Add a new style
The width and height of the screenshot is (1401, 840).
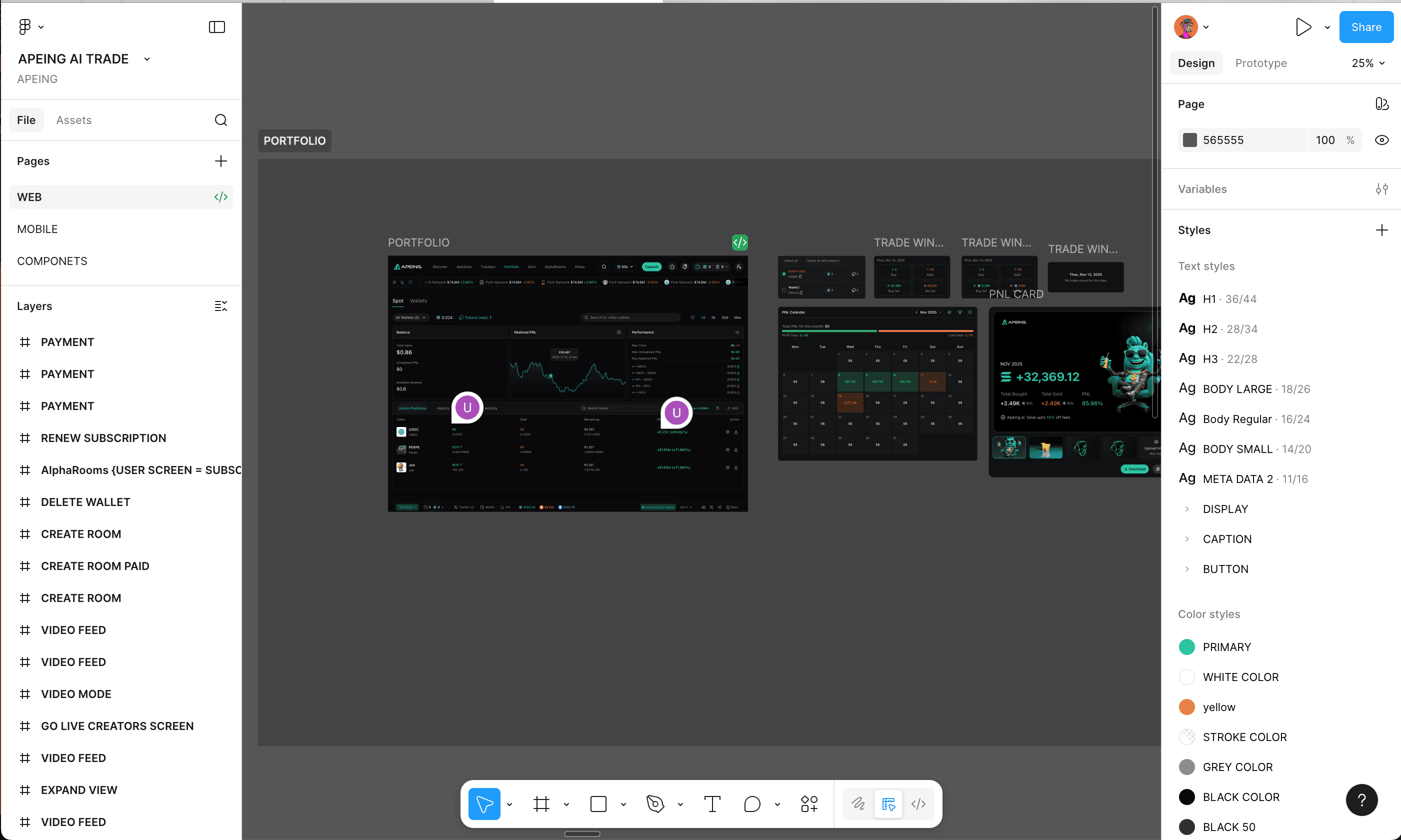point(1381,230)
